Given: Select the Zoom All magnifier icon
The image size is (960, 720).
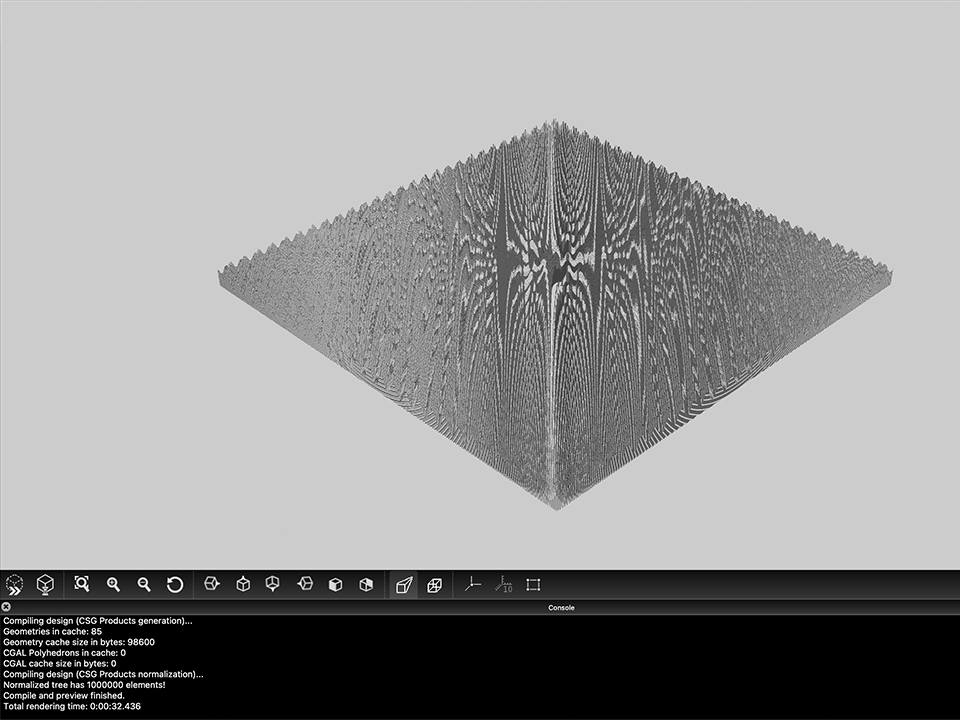Looking at the screenshot, I should coord(83,583).
